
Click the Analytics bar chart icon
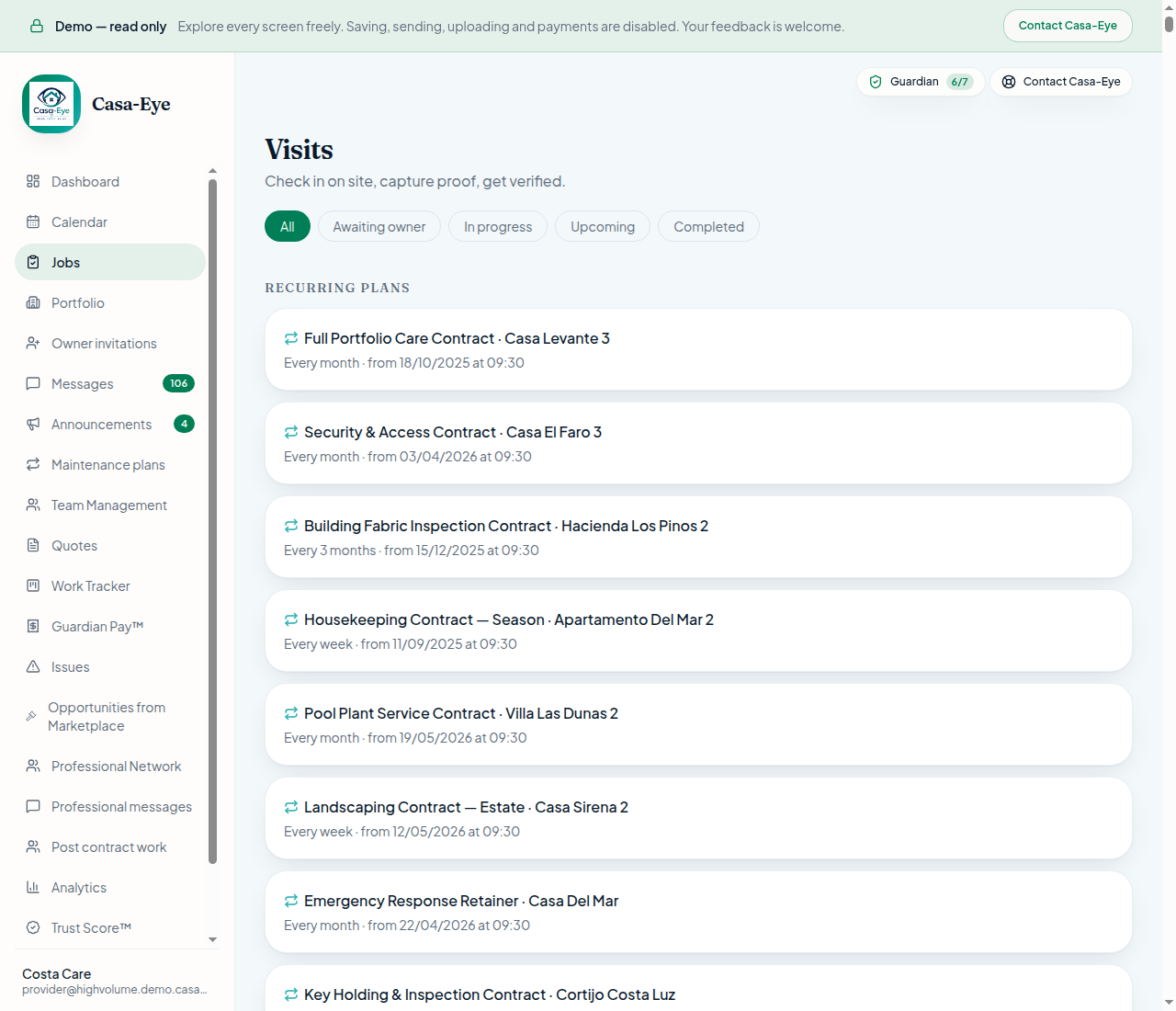[33, 887]
